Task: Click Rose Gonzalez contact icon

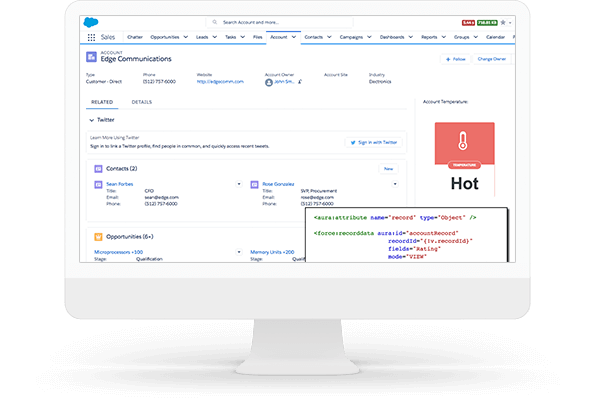Action: coord(254,184)
